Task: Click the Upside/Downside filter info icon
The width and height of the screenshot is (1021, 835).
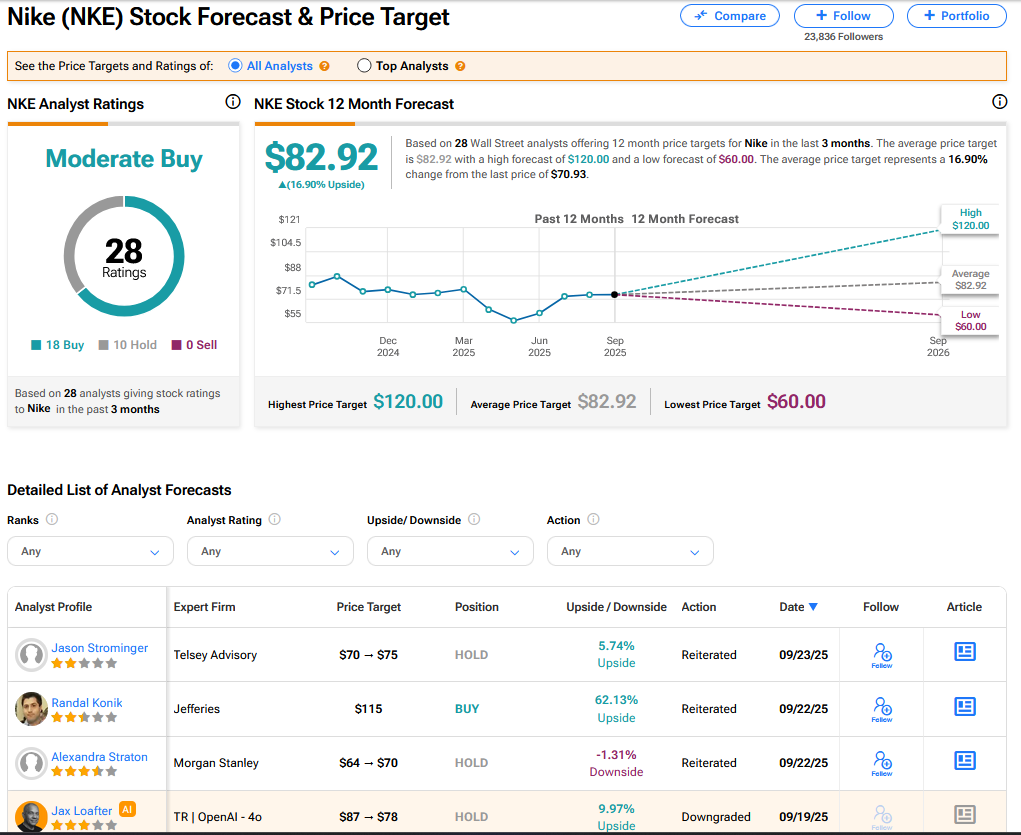Action: click(x=474, y=519)
